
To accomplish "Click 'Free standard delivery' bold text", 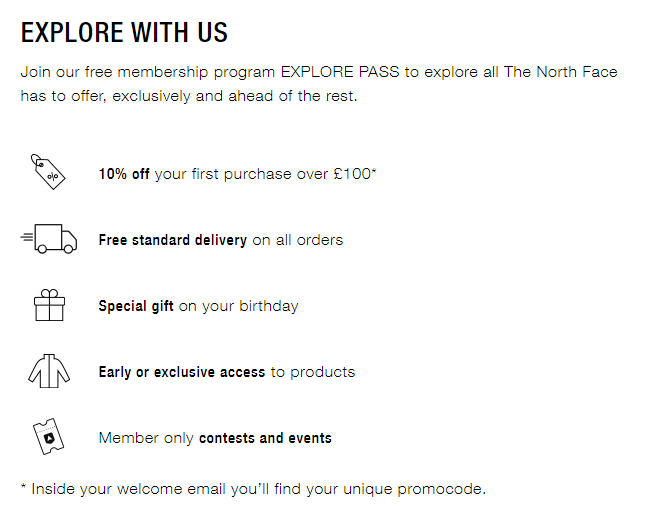I will 173,240.
